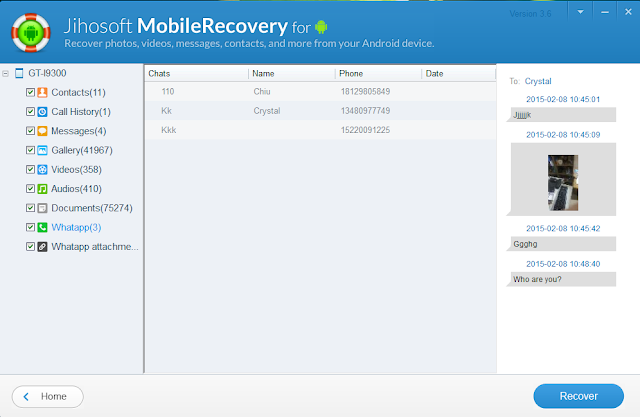
Task: Click the Videos film reel icon
Action: coord(42,169)
